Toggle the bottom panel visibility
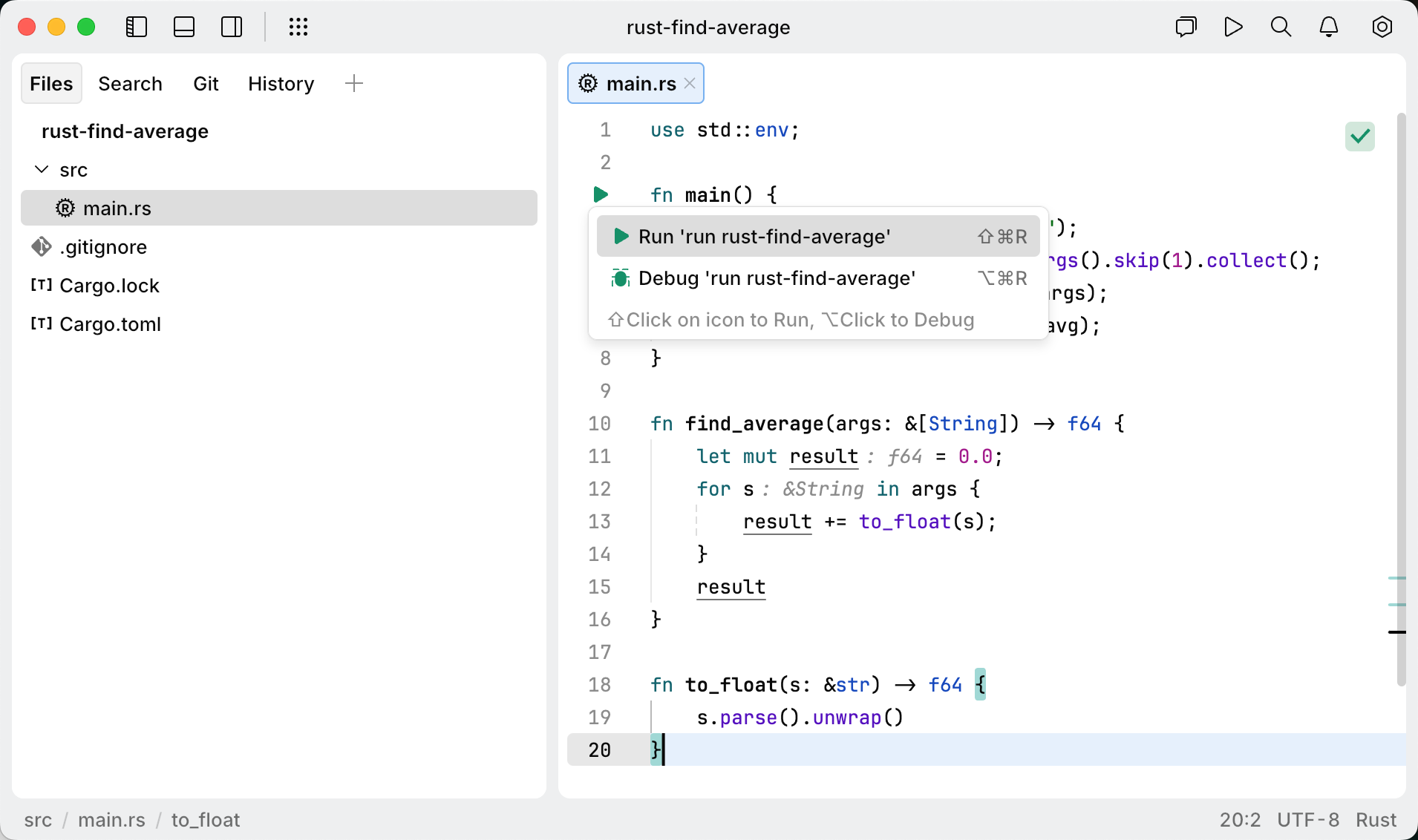This screenshot has width=1418, height=840. click(x=184, y=27)
